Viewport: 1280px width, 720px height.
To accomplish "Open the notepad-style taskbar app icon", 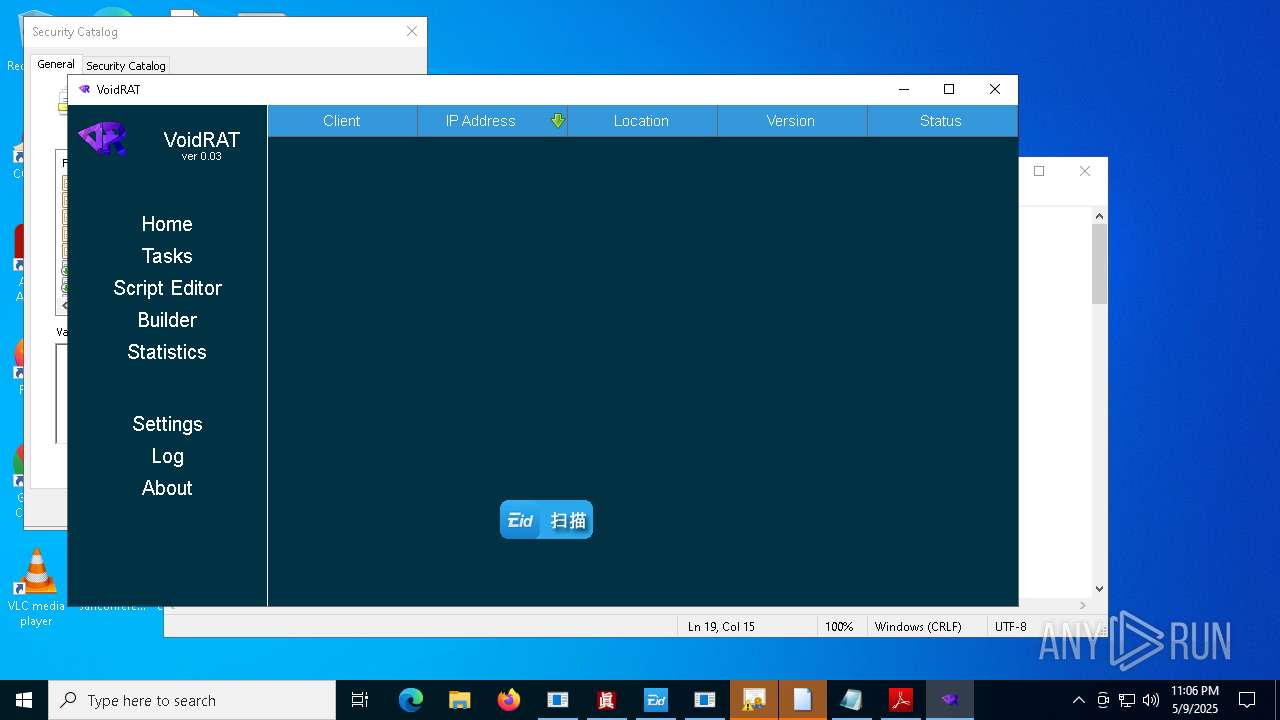I will coord(852,700).
